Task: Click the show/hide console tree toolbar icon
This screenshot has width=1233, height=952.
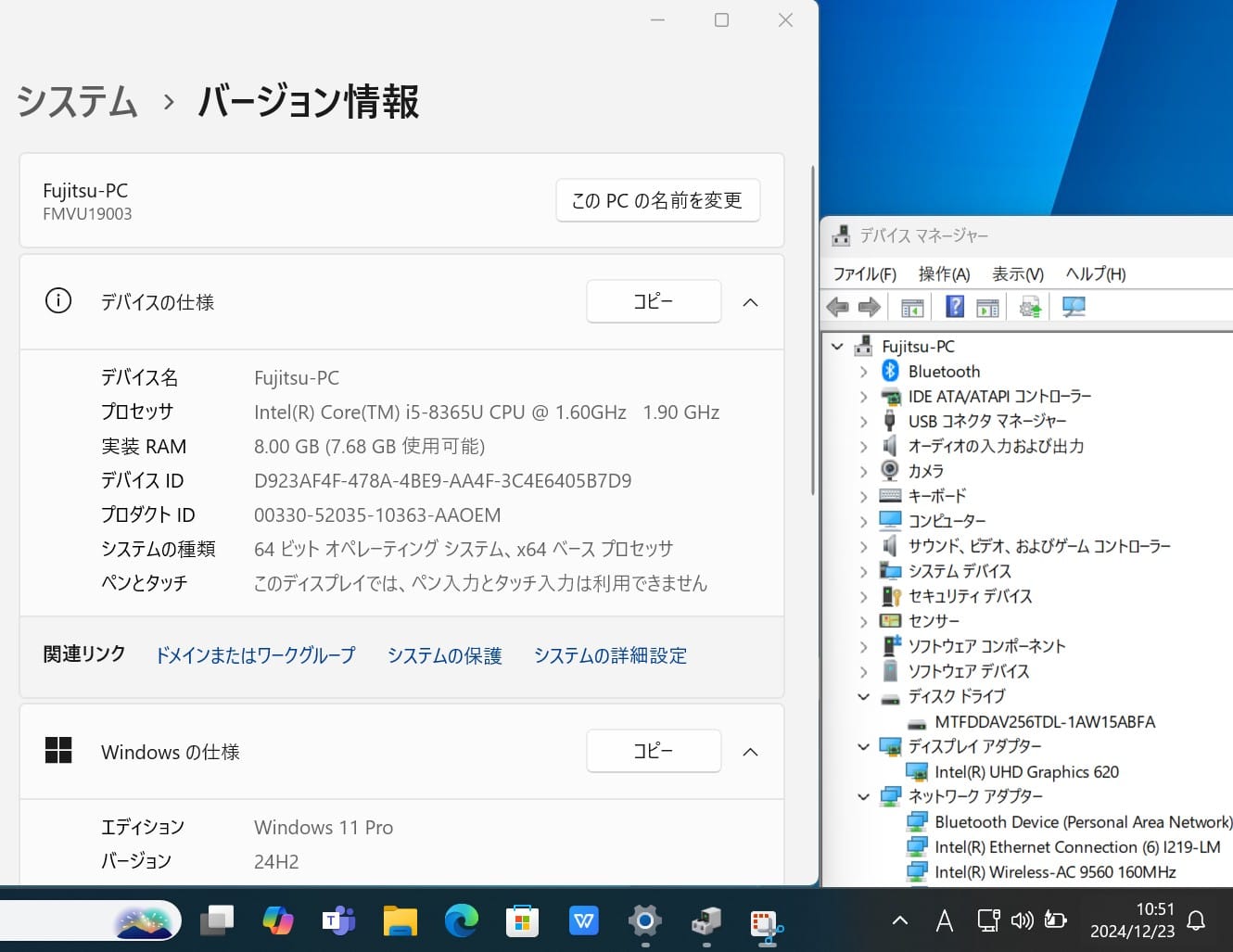Action: [912, 307]
